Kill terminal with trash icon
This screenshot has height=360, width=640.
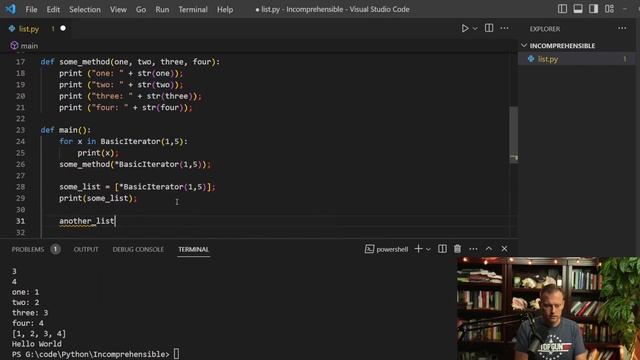pos(457,249)
